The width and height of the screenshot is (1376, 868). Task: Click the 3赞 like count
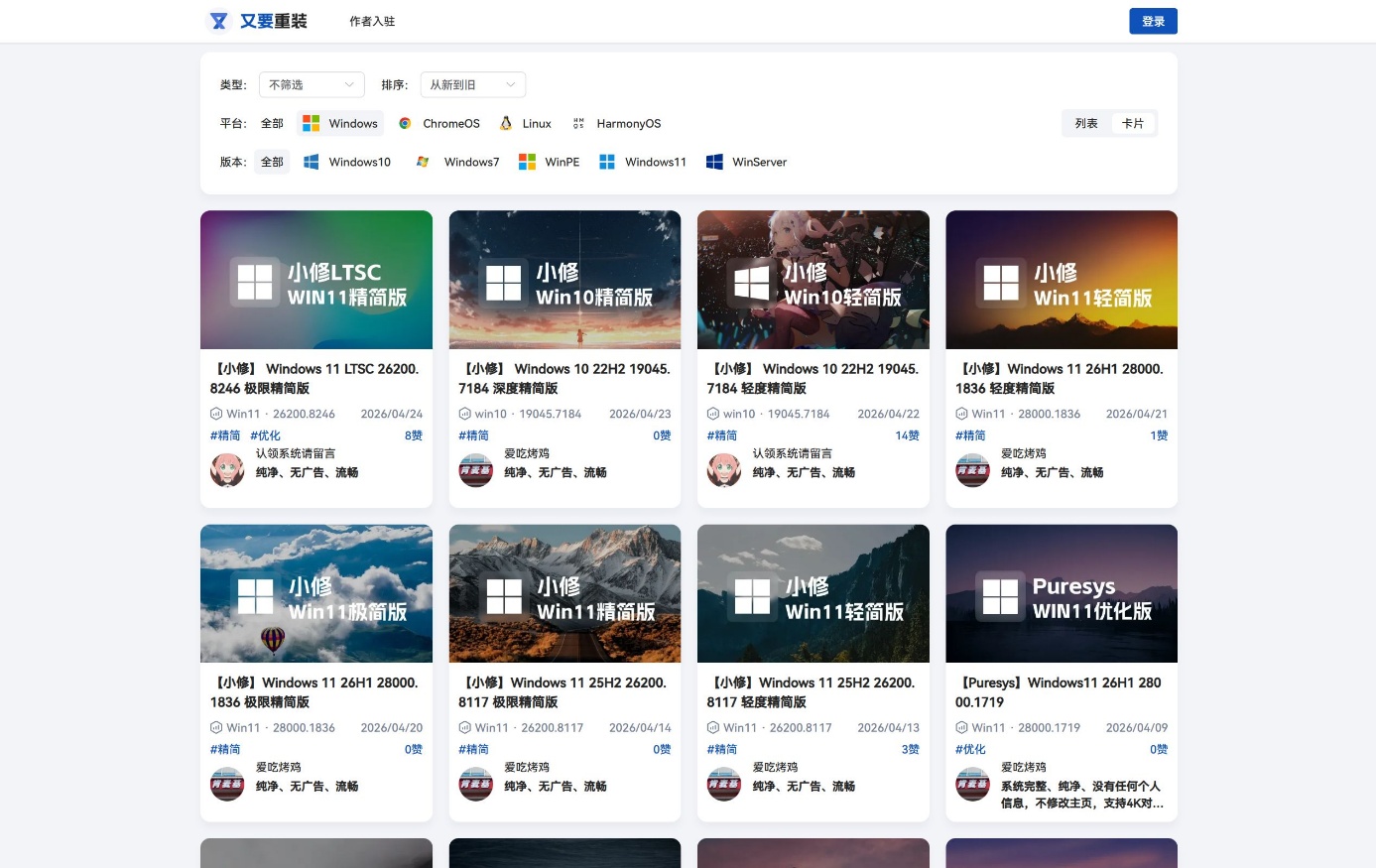(910, 749)
